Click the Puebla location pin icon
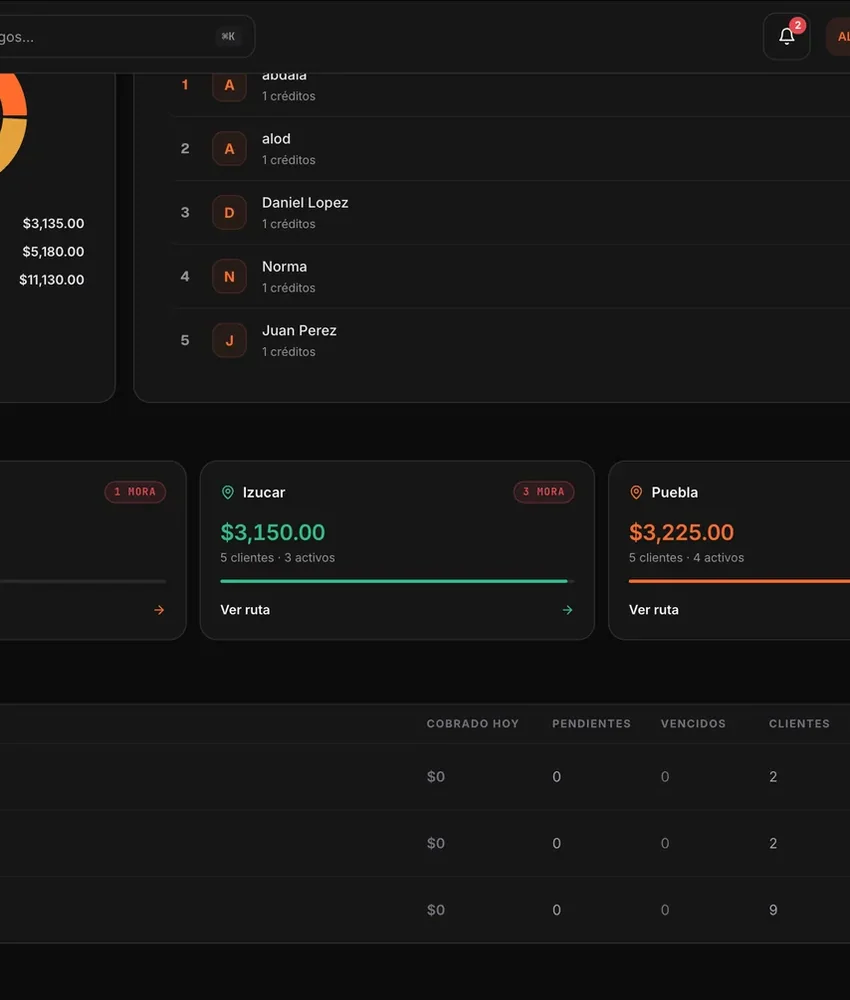Viewport: 850px width, 1000px height. [x=636, y=492]
